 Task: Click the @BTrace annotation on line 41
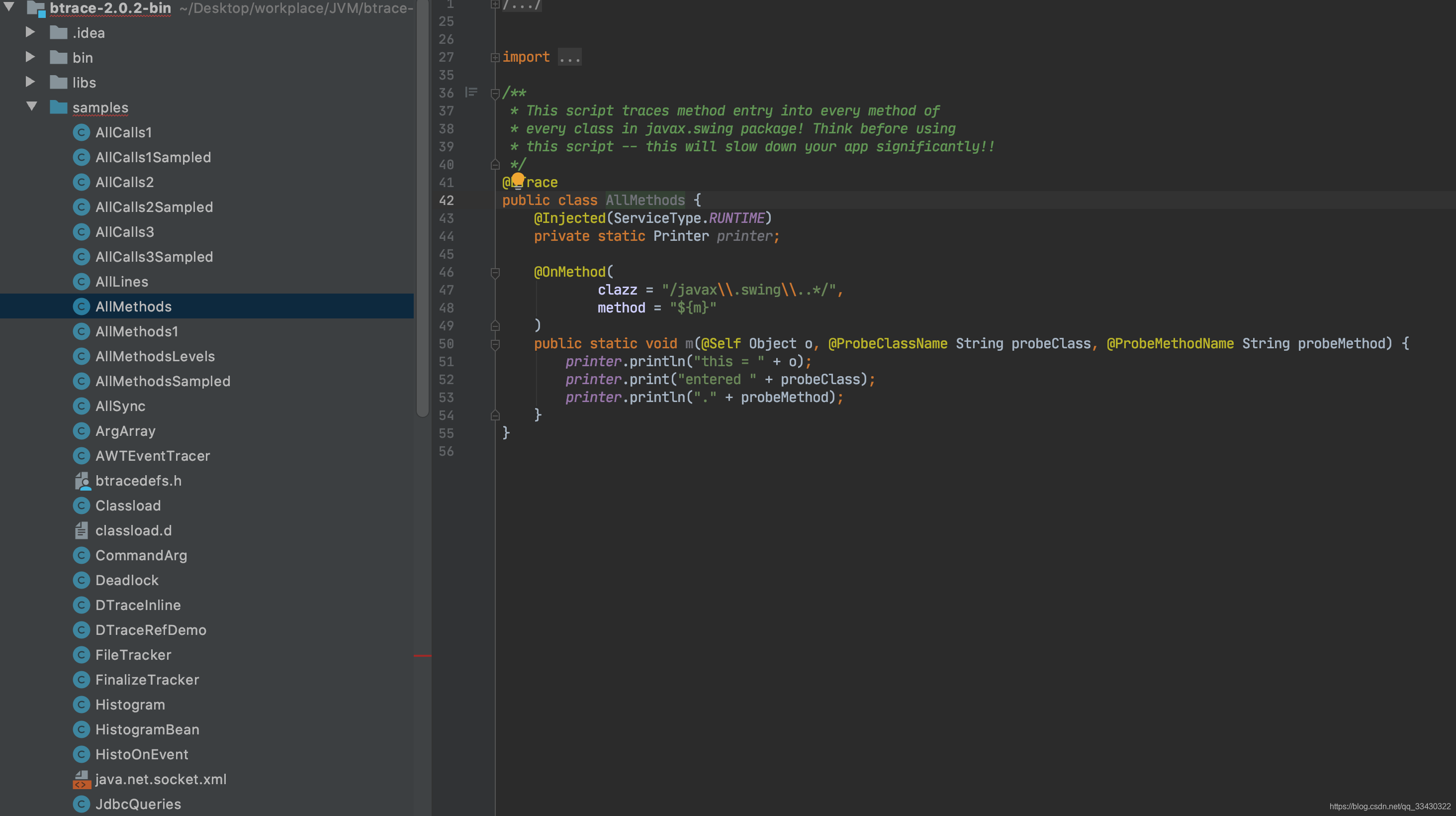[530, 182]
